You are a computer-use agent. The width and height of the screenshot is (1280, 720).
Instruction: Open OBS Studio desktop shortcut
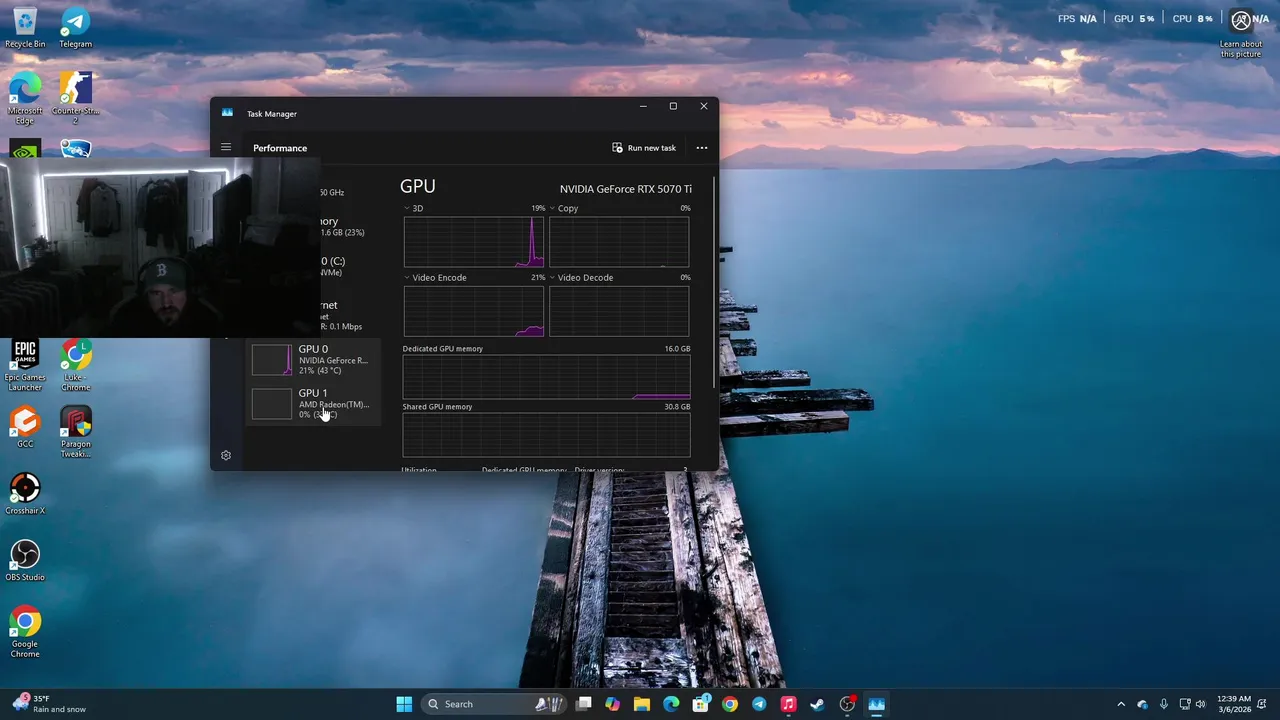pyautogui.click(x=25, y=560)
